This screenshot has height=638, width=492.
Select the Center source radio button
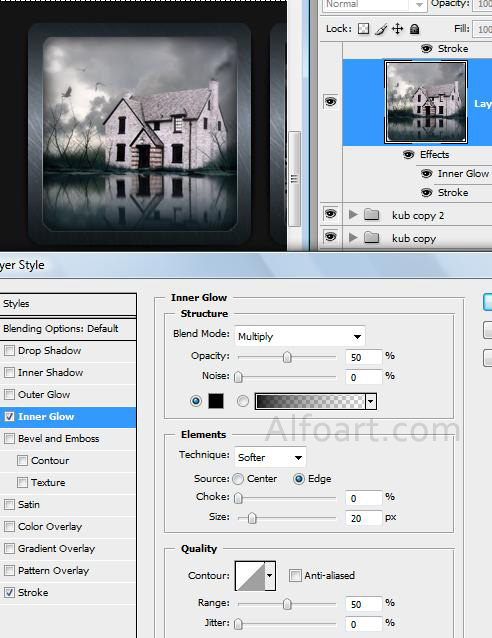tap(238, 479)
